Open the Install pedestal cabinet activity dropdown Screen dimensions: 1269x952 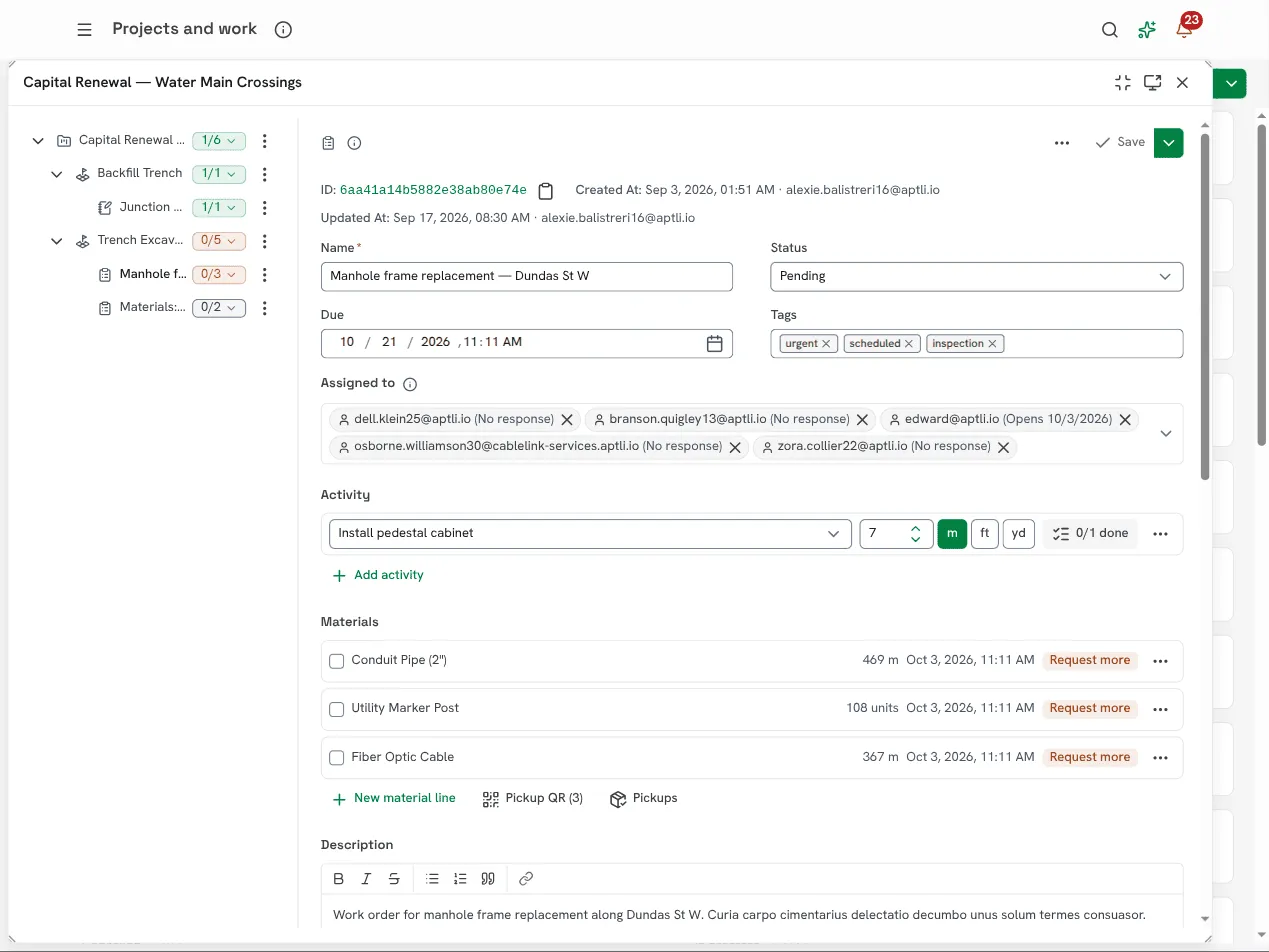point(589,534)
